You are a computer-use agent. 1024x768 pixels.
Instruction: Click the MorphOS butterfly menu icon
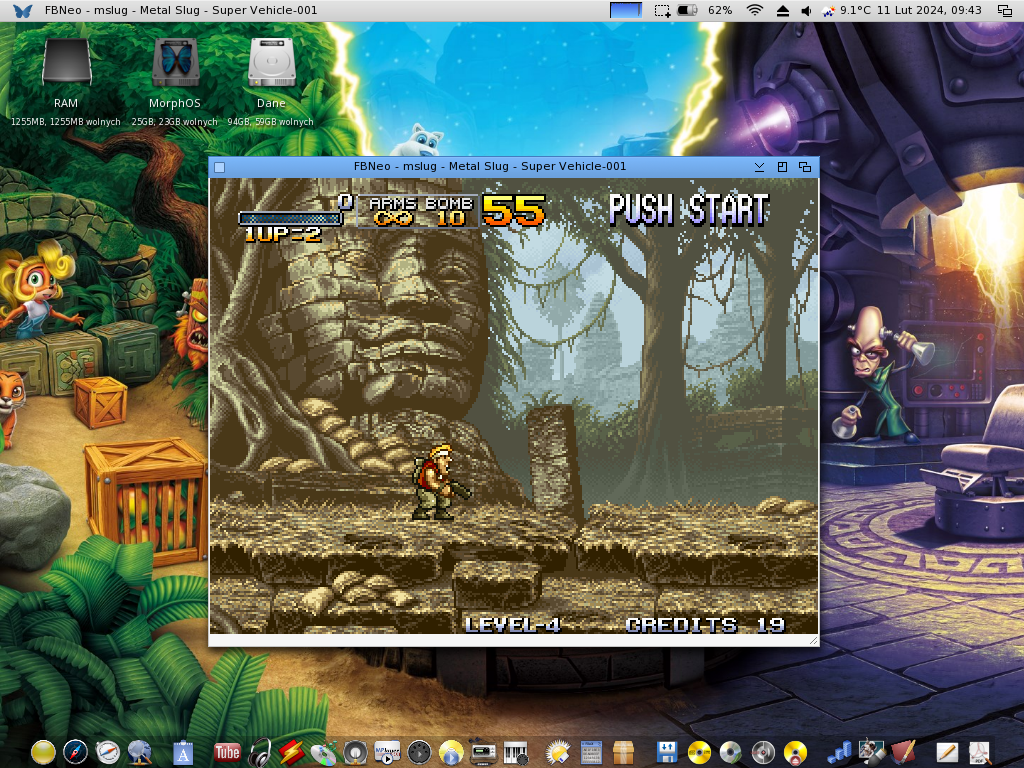point(22,10)
